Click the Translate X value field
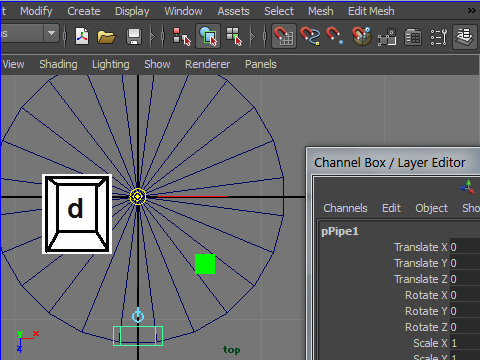 465,247
